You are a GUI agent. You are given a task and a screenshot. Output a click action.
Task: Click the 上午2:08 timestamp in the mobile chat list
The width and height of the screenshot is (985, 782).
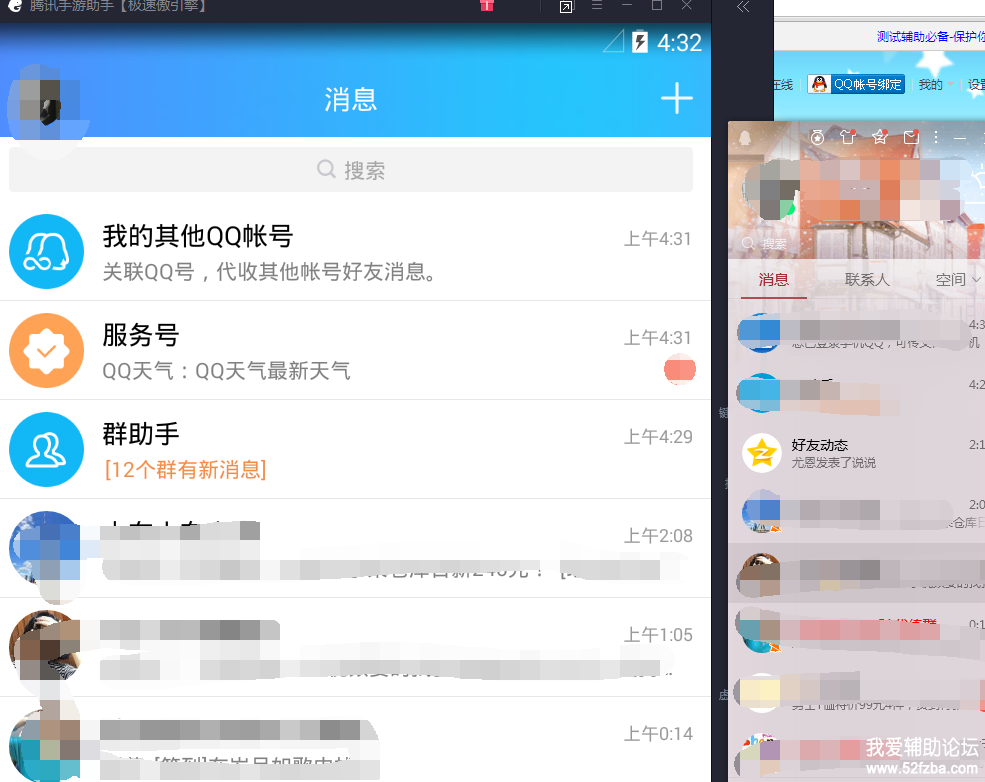tap(658, 536)
